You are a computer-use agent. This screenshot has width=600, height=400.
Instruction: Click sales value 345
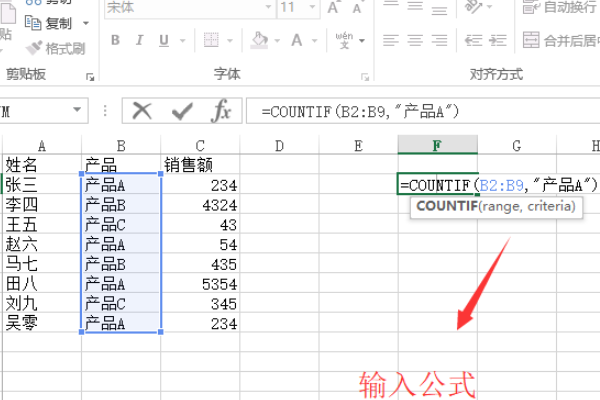coord(200,304)
